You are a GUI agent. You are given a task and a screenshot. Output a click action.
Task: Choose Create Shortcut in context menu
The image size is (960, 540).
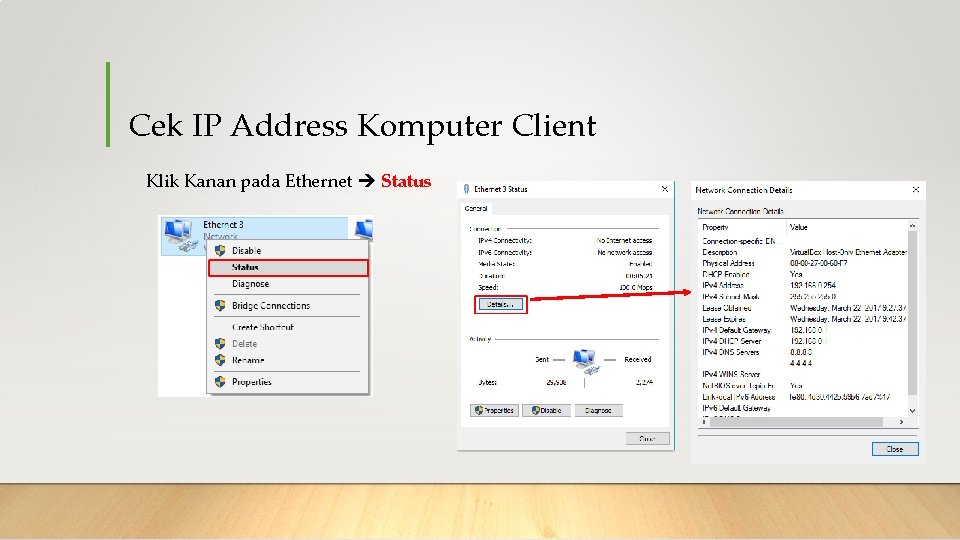(x=263, y=327)
